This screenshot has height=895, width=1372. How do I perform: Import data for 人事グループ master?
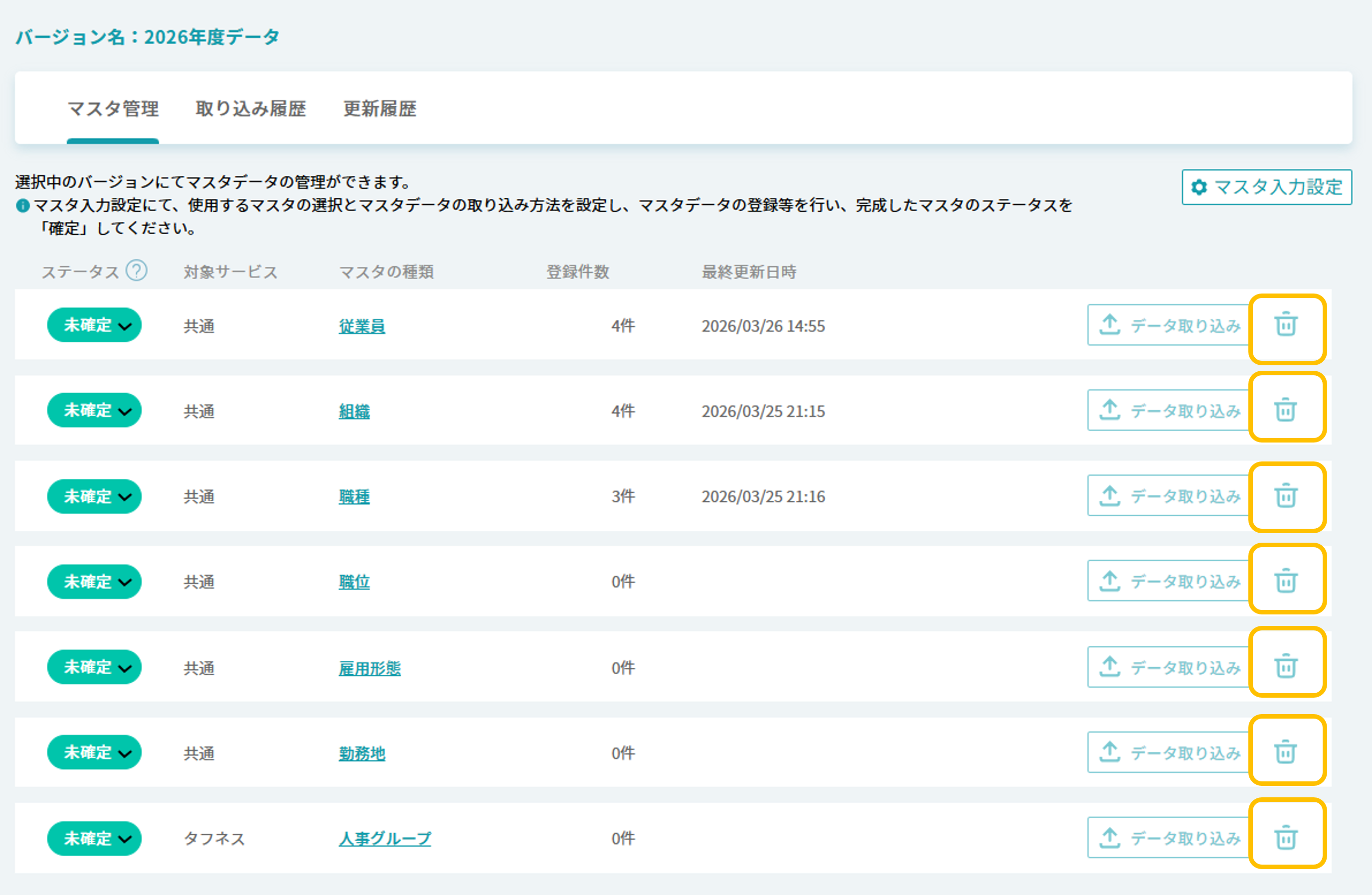point(1169,838)
